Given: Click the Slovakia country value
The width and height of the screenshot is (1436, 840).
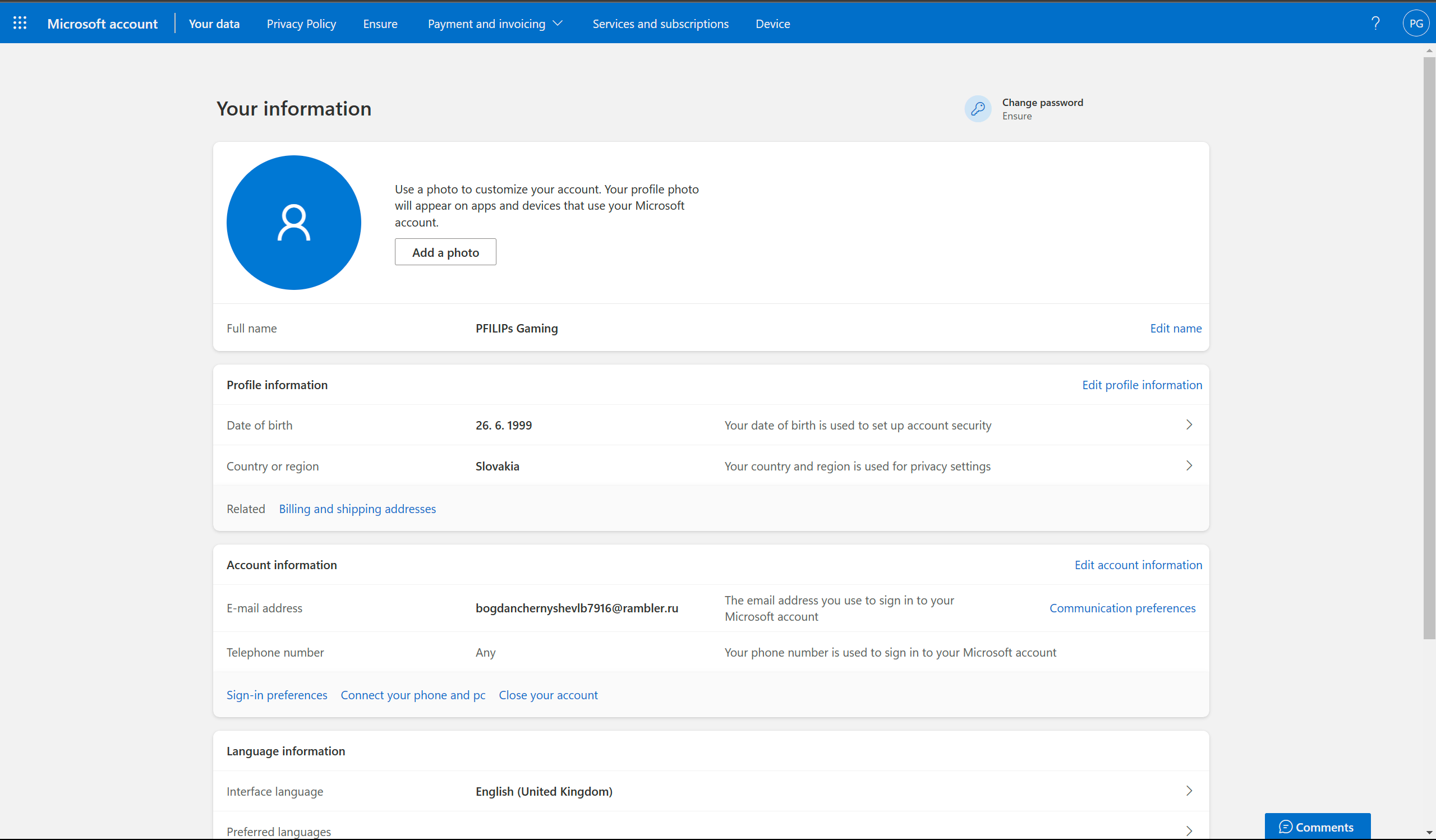Looking at the screenshot, I should tap(498, 467).
